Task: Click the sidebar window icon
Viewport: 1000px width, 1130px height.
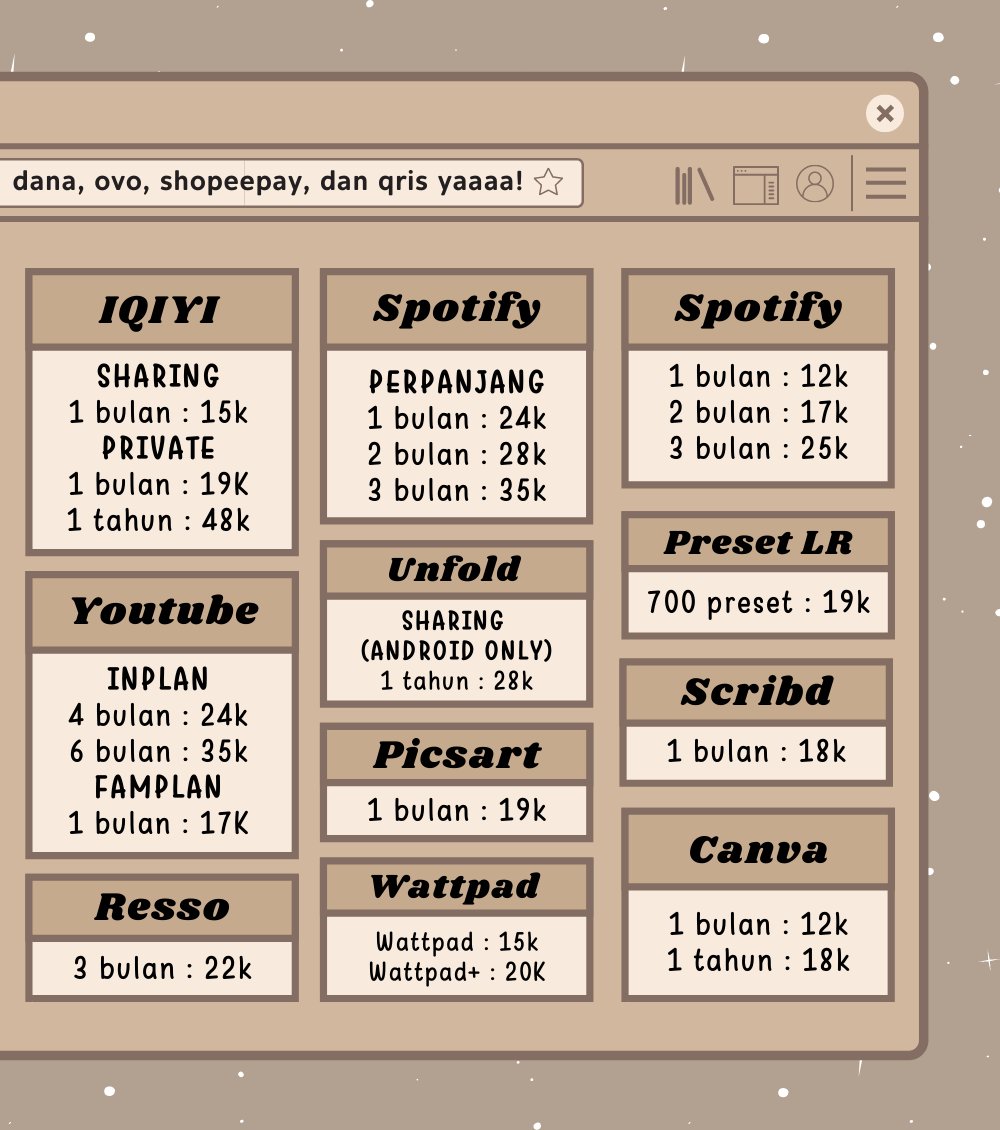Action: (756, 185)
